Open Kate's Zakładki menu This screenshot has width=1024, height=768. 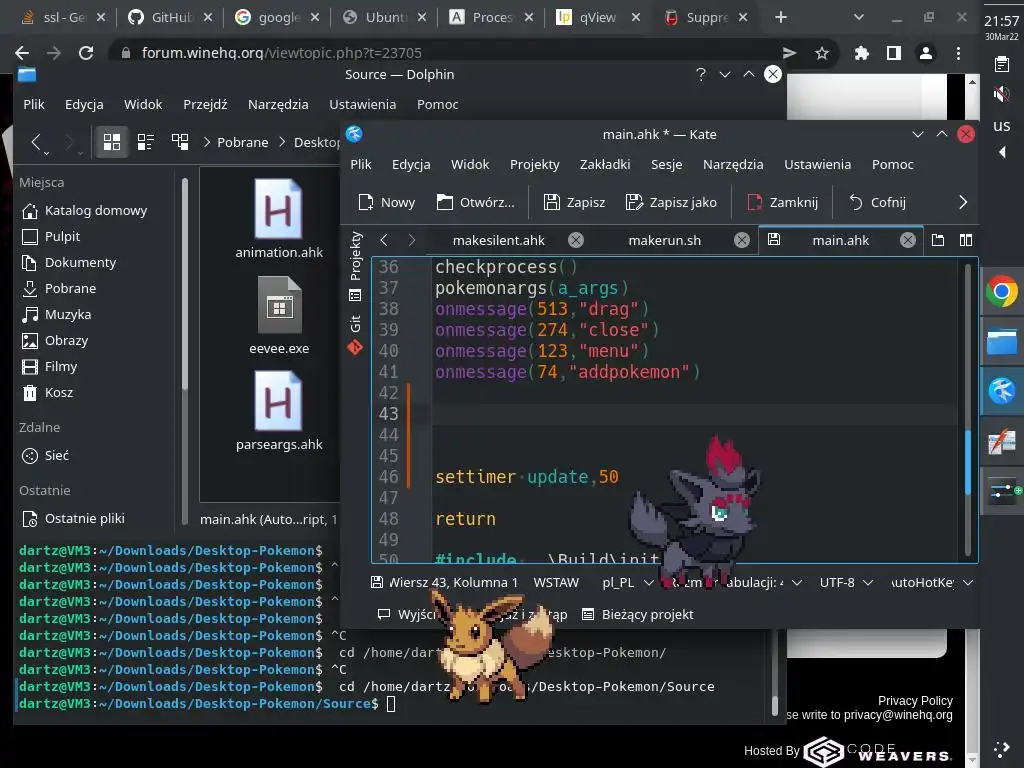coord(605,165)
